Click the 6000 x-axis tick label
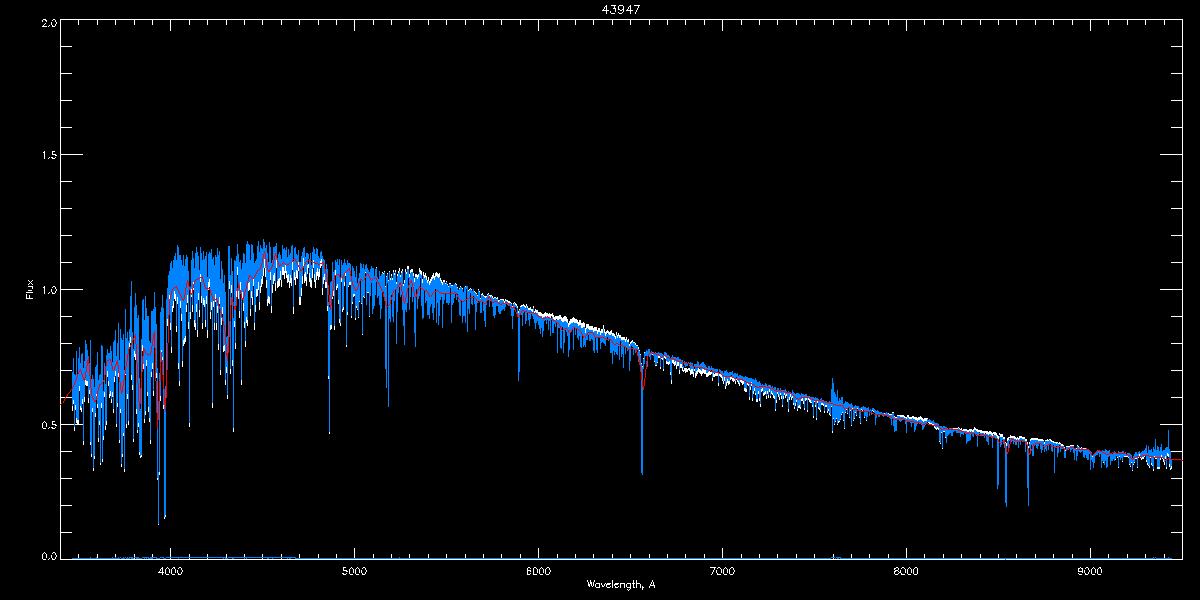The width and height of the screenshot is (1200, 600). coord(538,572)
